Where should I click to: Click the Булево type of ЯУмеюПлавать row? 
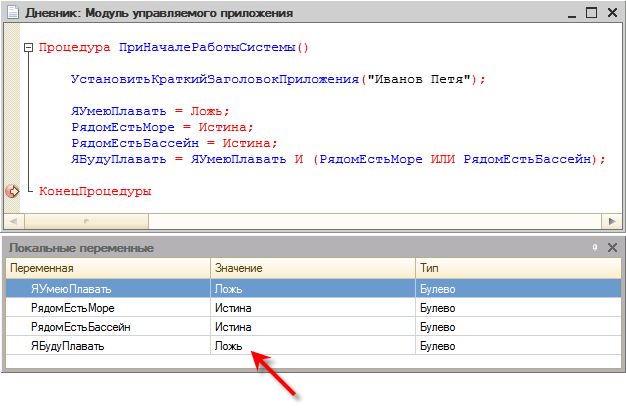coord(438,289)
